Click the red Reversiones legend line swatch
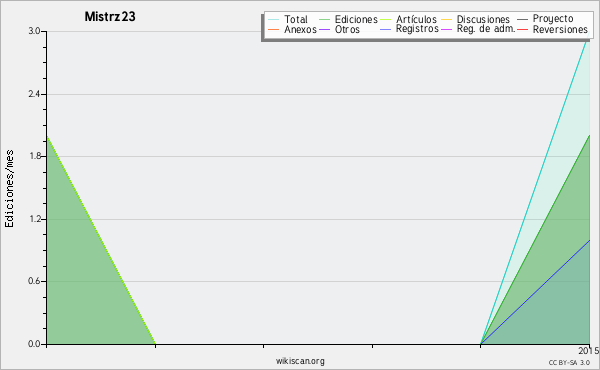 point(522,29)
